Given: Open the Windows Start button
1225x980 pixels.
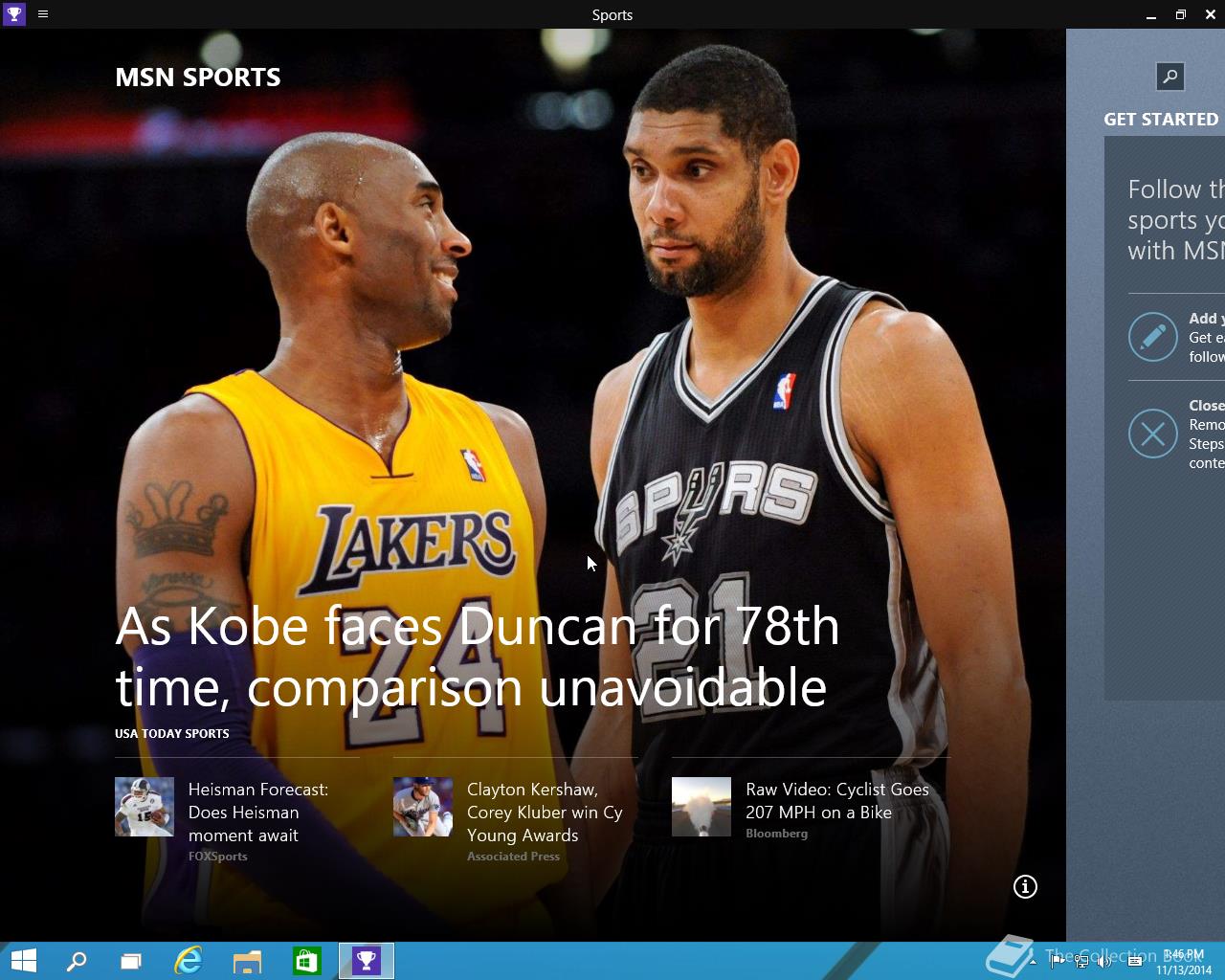Looking at the screenshot, I should (x=23, y=961).
